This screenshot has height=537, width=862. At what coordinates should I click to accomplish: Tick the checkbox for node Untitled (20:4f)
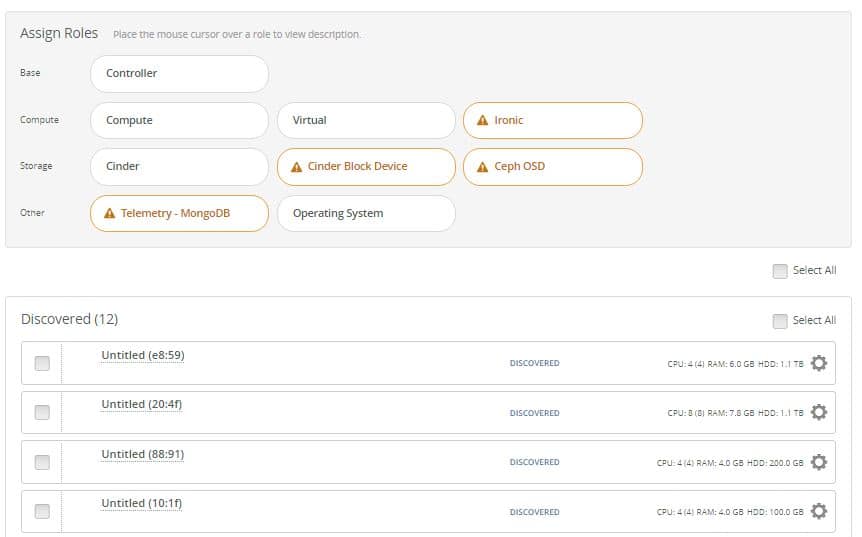point(42,412)
